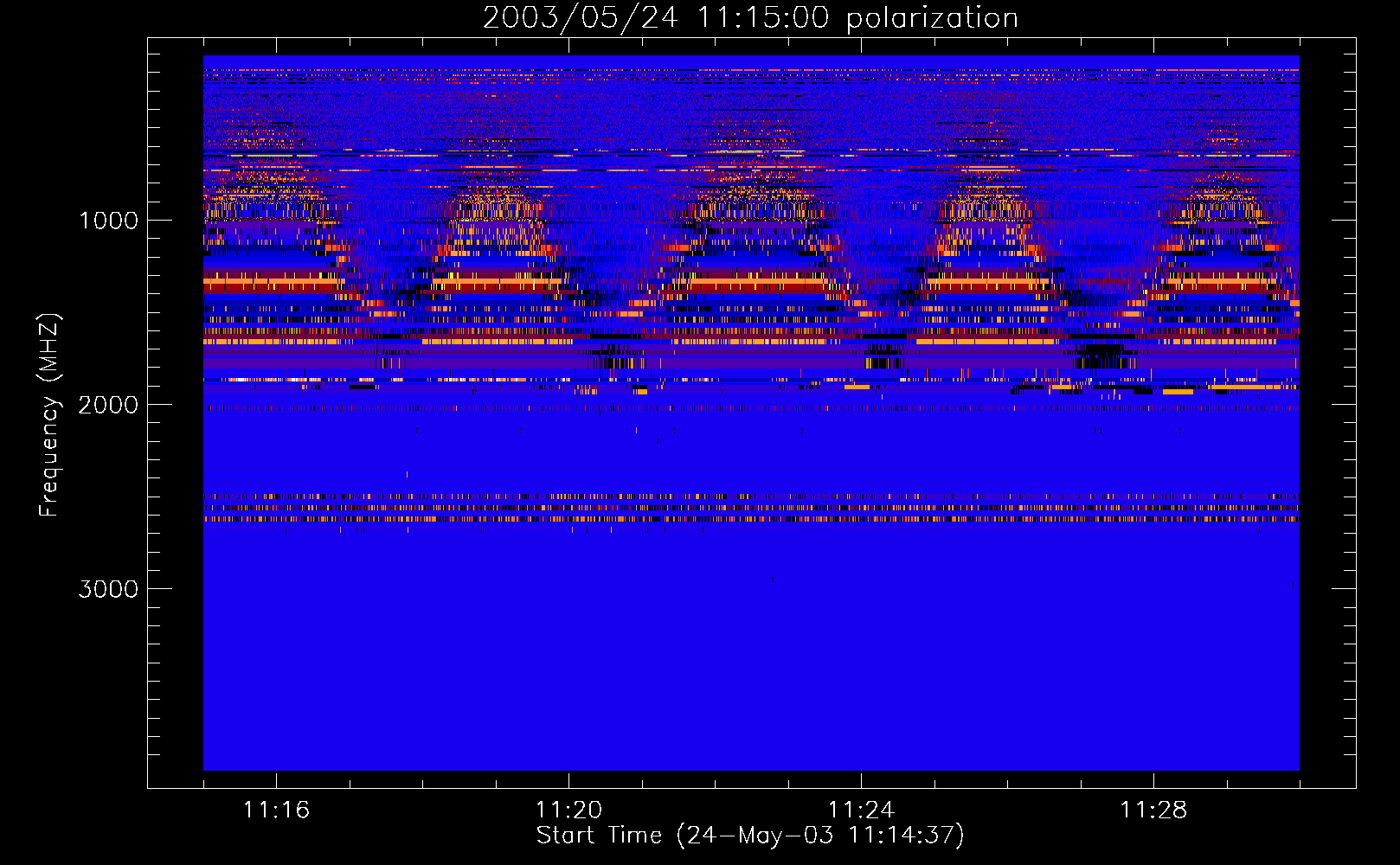The height and width of the screenshot is (865, 1400).
Task: Click the 2000 frequency tick label
Action: [x=108, y=405]
